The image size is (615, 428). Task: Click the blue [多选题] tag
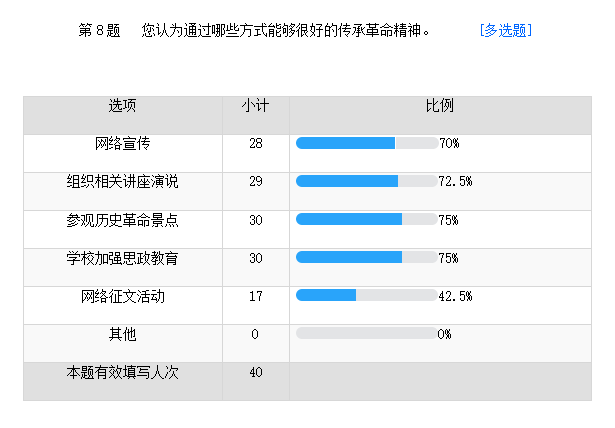506,31
